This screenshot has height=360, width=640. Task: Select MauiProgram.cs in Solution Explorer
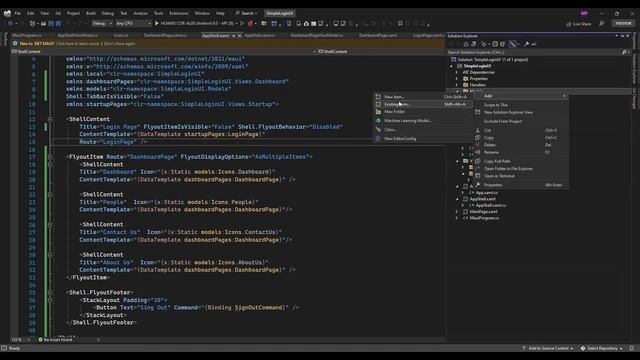484,218
